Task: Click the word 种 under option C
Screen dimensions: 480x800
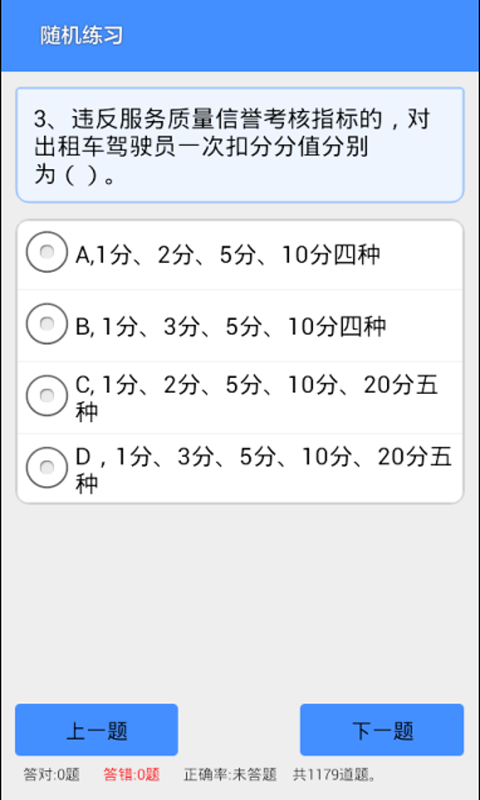Action: (87, 411)
